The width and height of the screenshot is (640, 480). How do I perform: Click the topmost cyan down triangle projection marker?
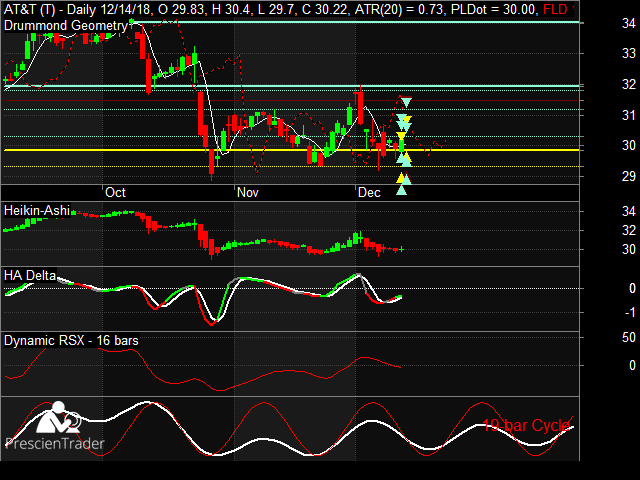(x=406, y=102)
